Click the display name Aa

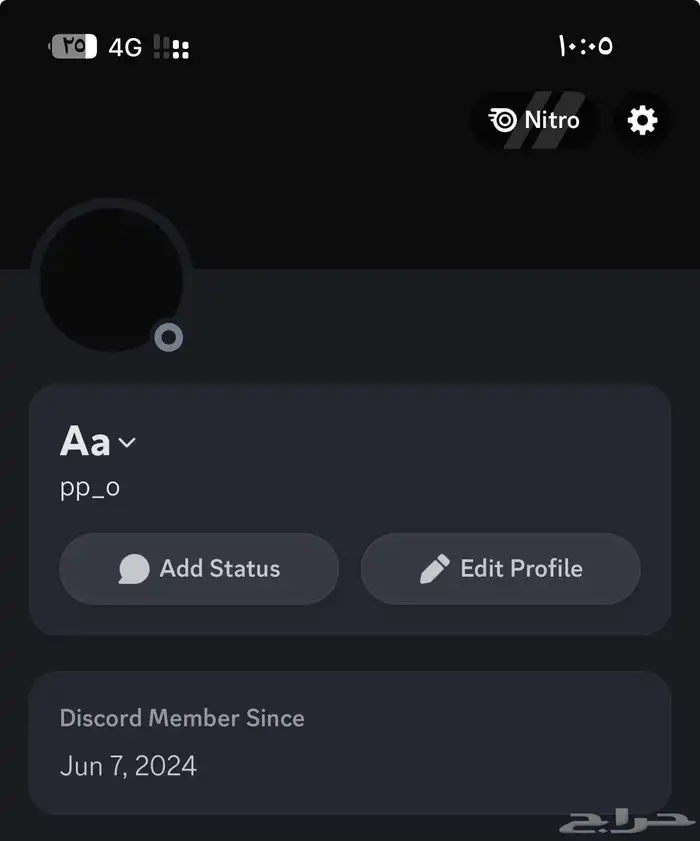pyautogui.click(x=85, y=441)
